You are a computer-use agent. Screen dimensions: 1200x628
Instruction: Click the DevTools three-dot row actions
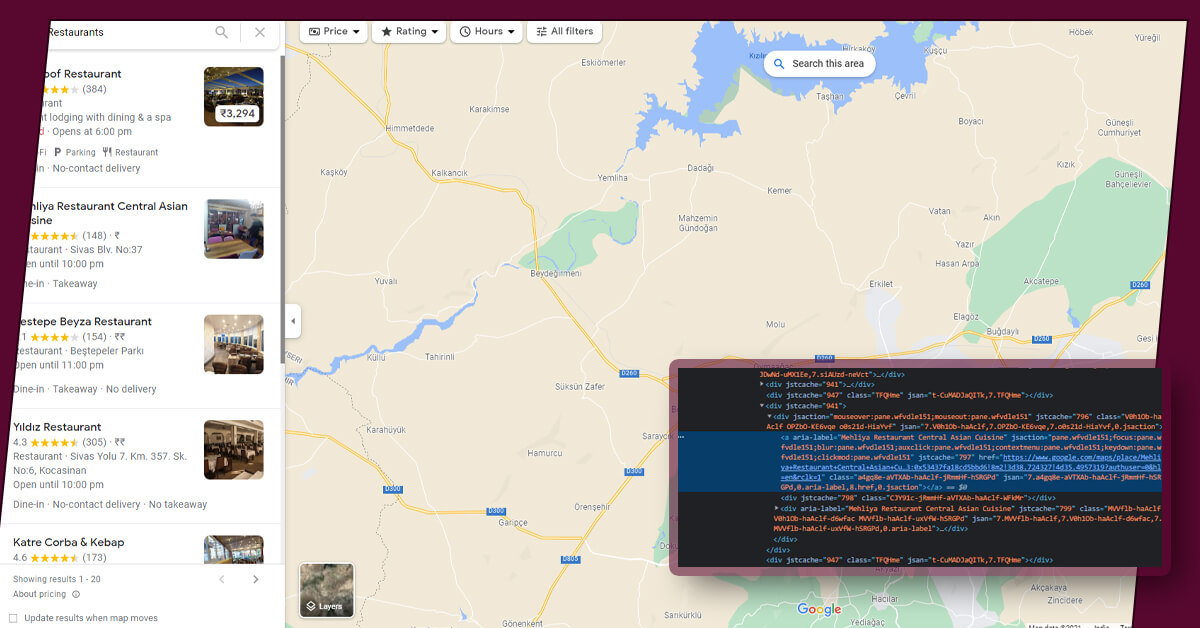pyautogui.click(x=681, y=436)
